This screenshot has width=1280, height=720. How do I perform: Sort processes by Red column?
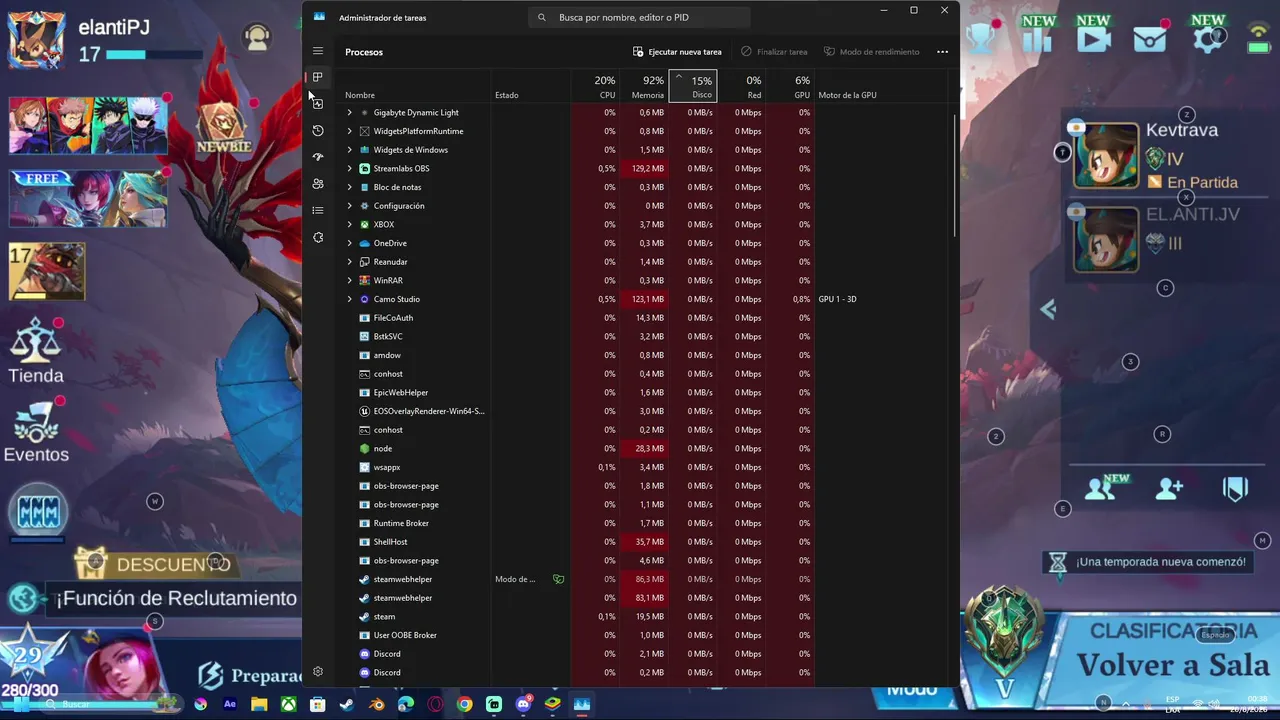(742, 86)
